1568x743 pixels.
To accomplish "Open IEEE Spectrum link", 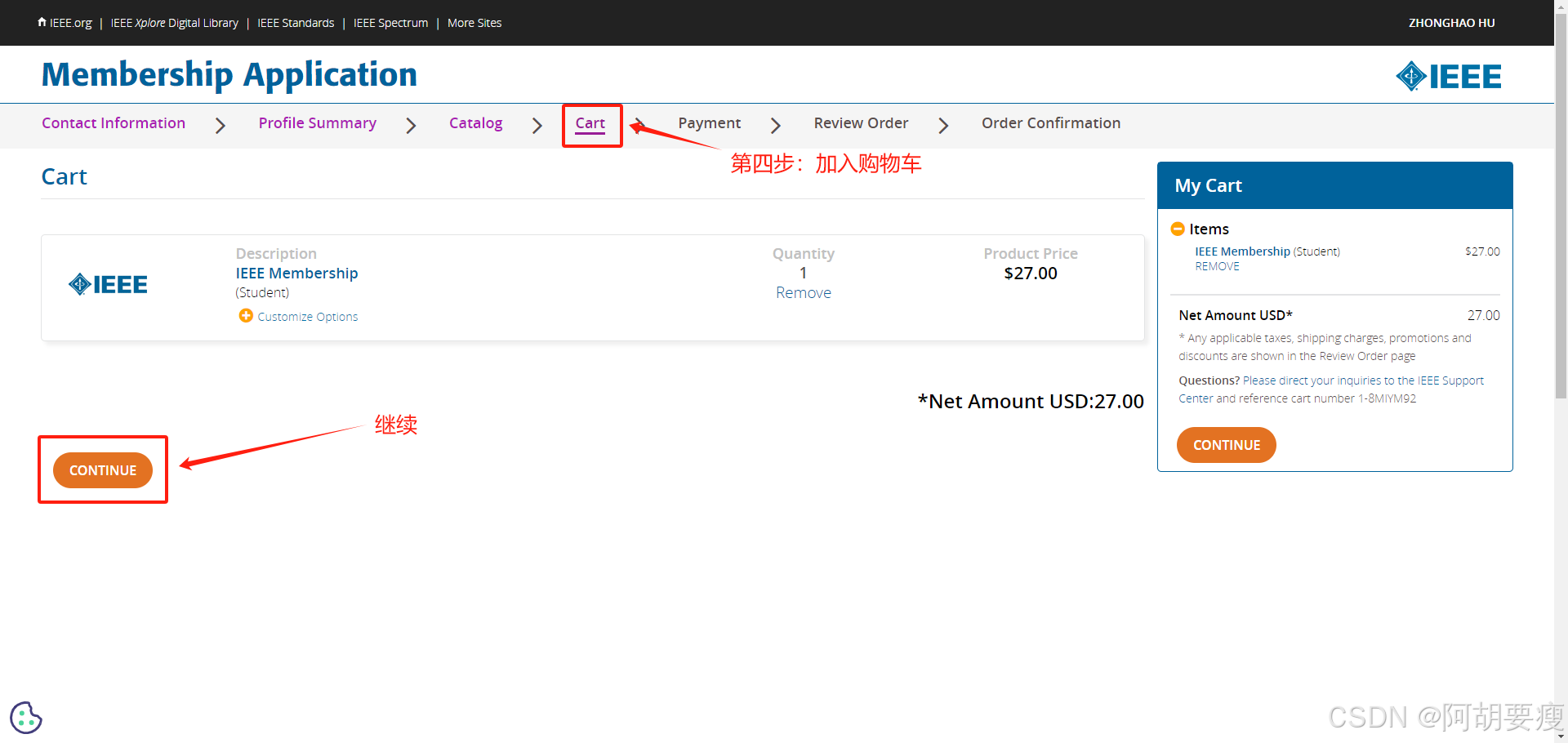I will click(x=390, y=23).
